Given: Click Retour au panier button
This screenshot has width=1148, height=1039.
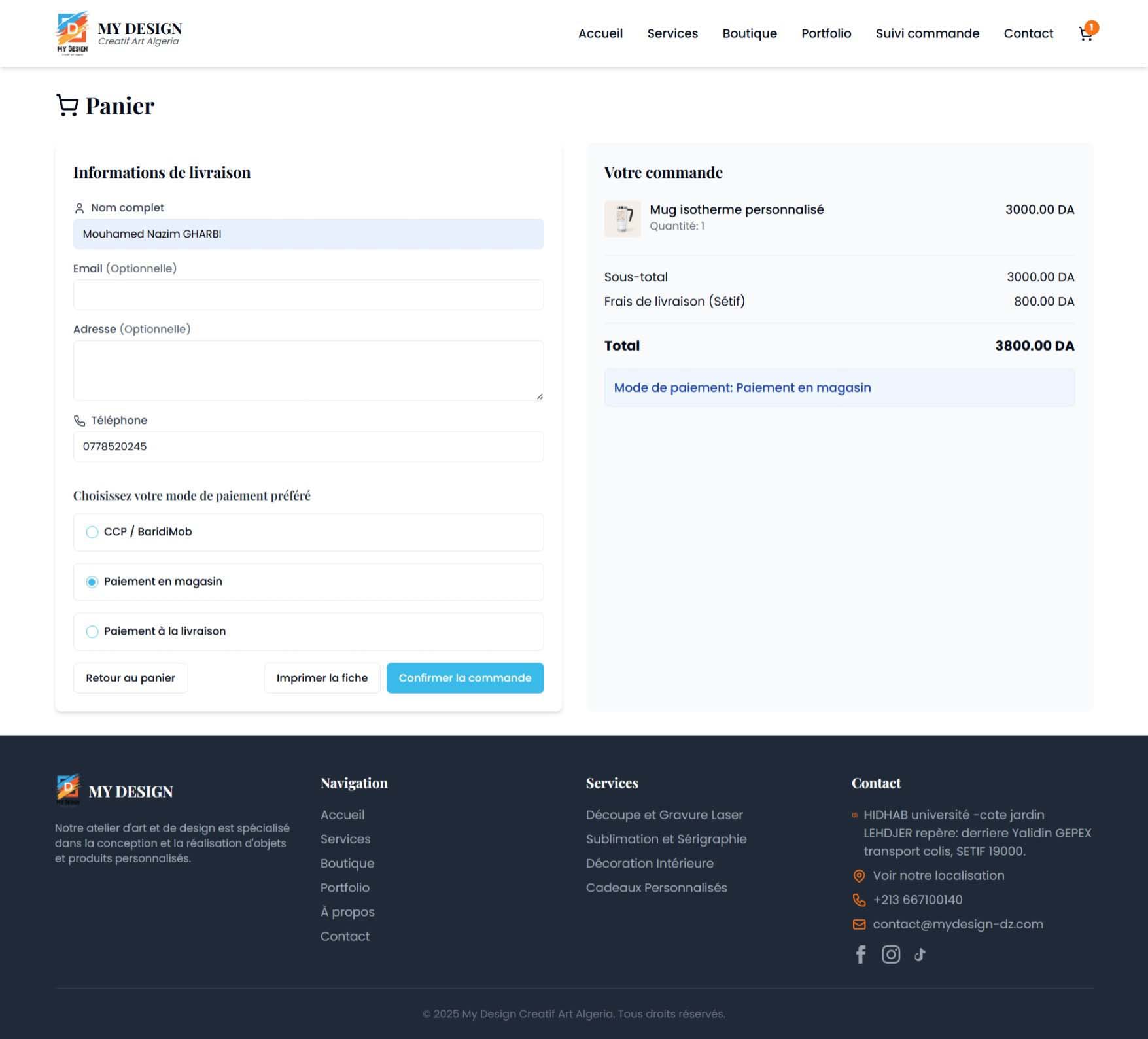Looking at the screenshot, I should [x=130, y=678].
